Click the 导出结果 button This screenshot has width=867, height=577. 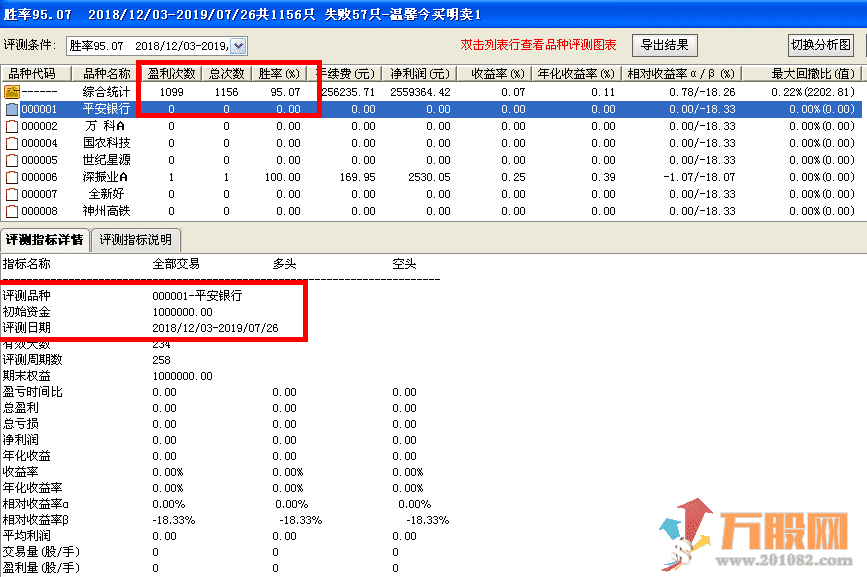click(x=665, y=45)
